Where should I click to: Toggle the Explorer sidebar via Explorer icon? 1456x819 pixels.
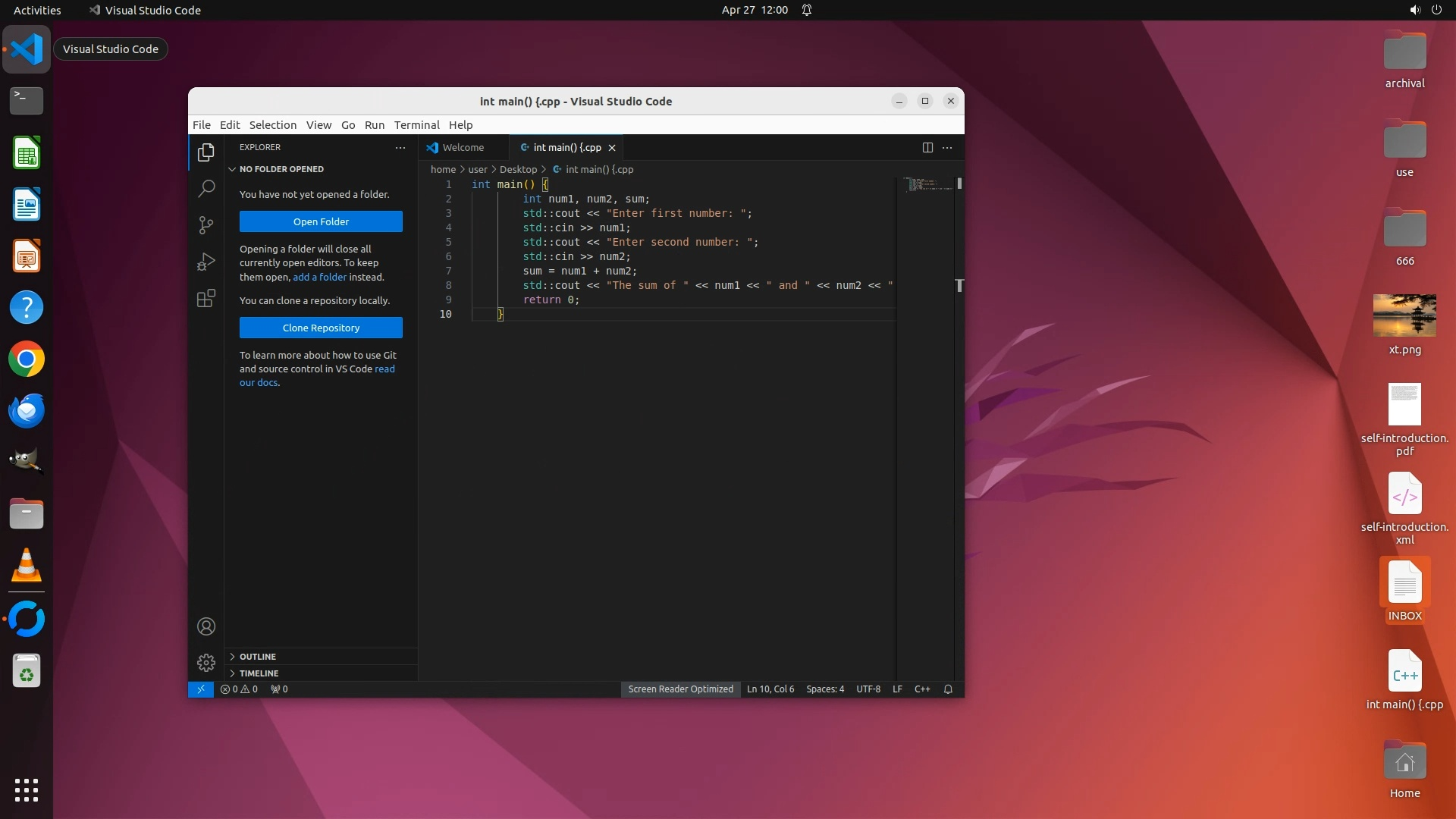pyautogui.click(x=206, y=152)
